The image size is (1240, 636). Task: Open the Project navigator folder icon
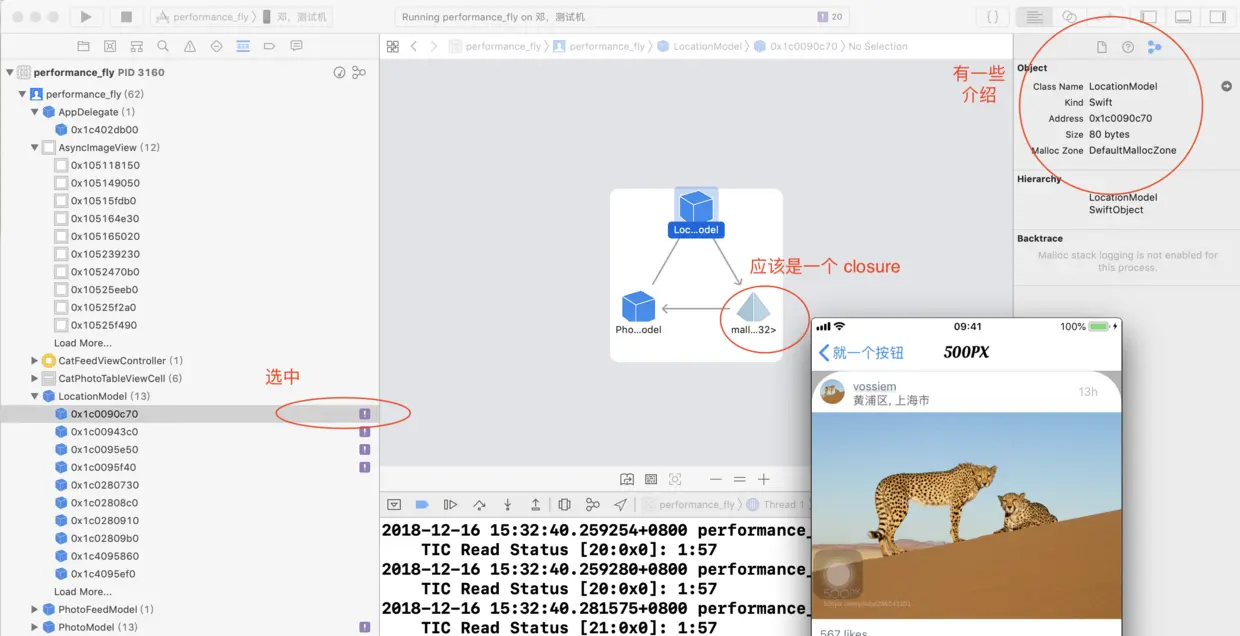tap(83, 46)
